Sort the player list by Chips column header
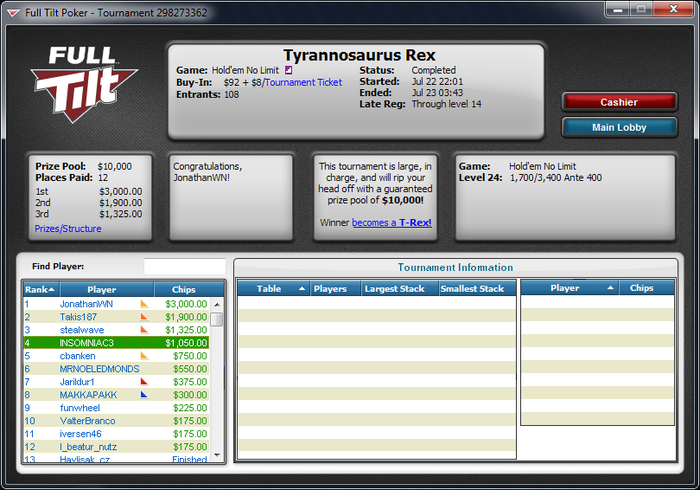The width and height of the screenshot is (700, 490). pyautogui.click(x=188, y=290)
